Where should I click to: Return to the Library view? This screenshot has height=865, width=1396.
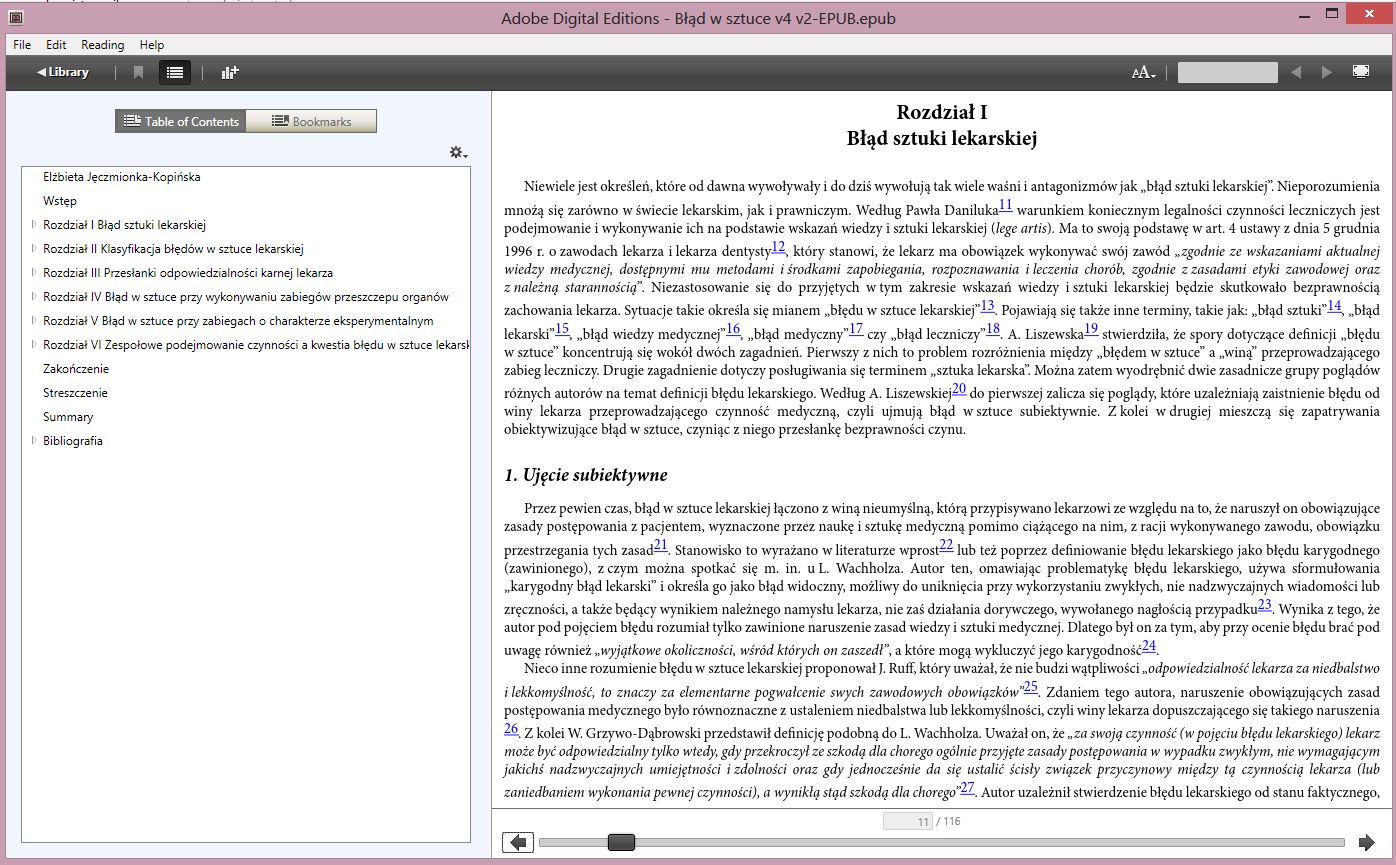tap(62, 72)
